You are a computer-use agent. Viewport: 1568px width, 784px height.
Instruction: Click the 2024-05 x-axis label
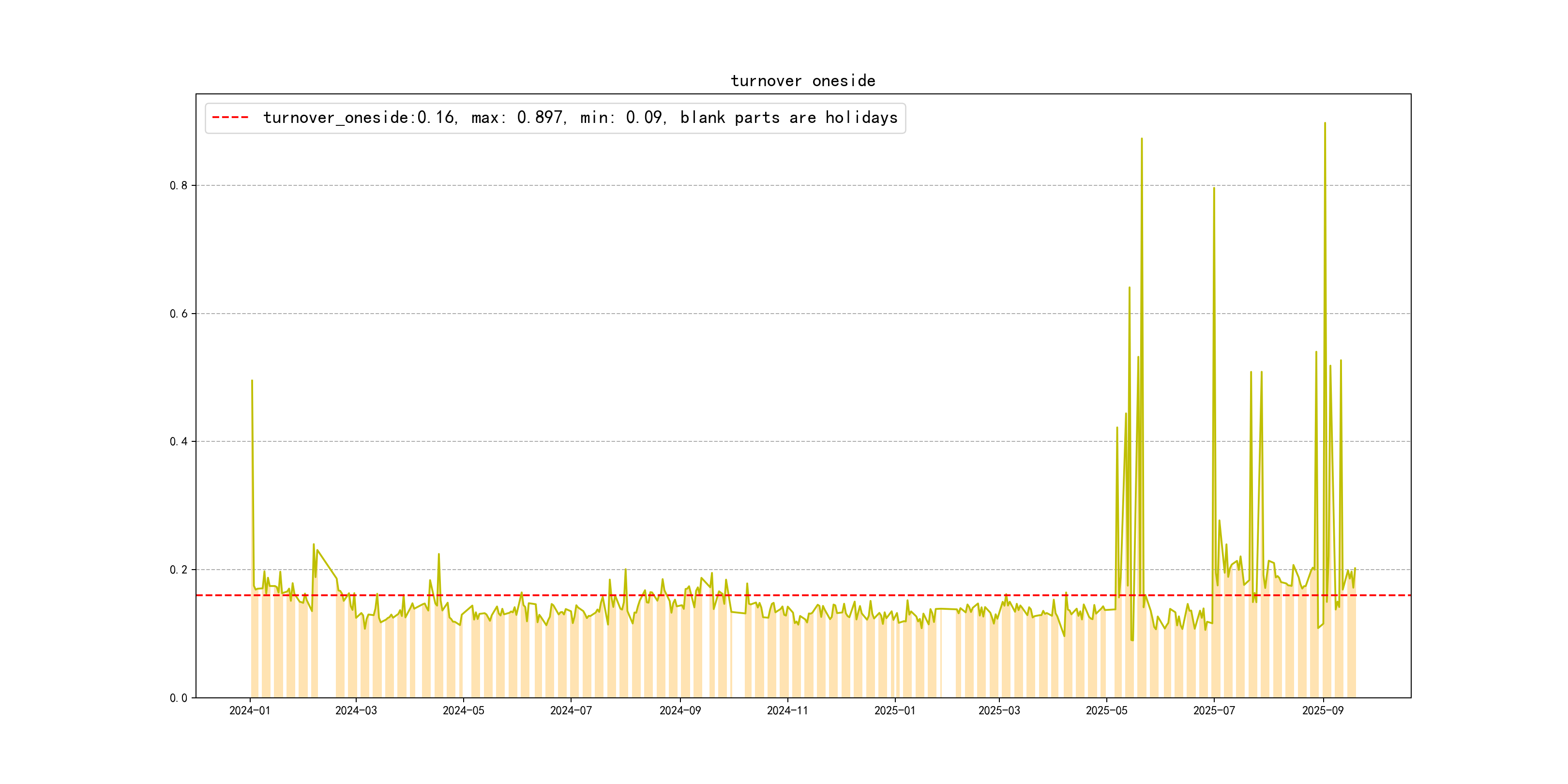(463, 711)
